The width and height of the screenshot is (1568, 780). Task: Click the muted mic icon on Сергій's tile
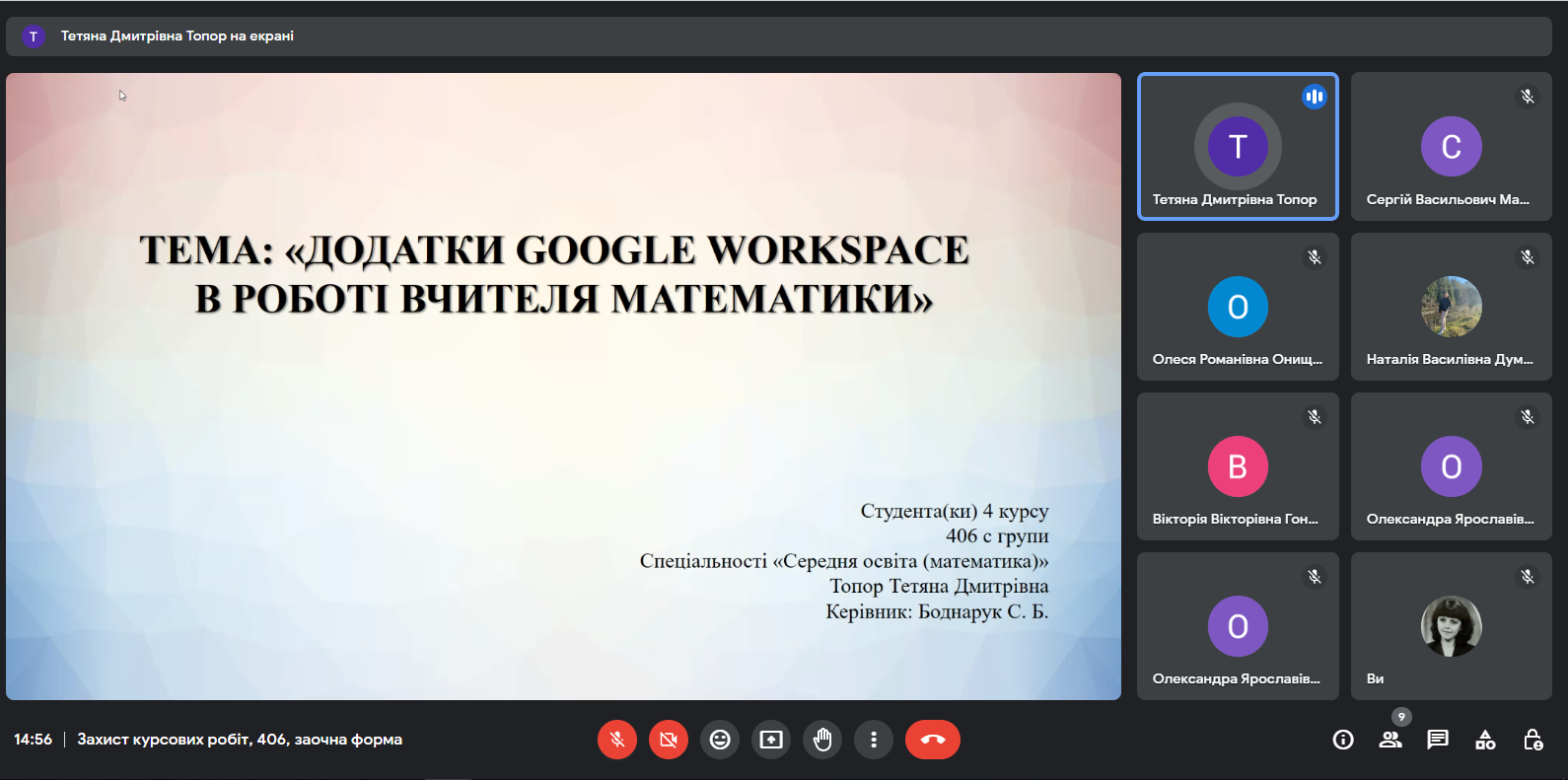[x=1528, y=97]
